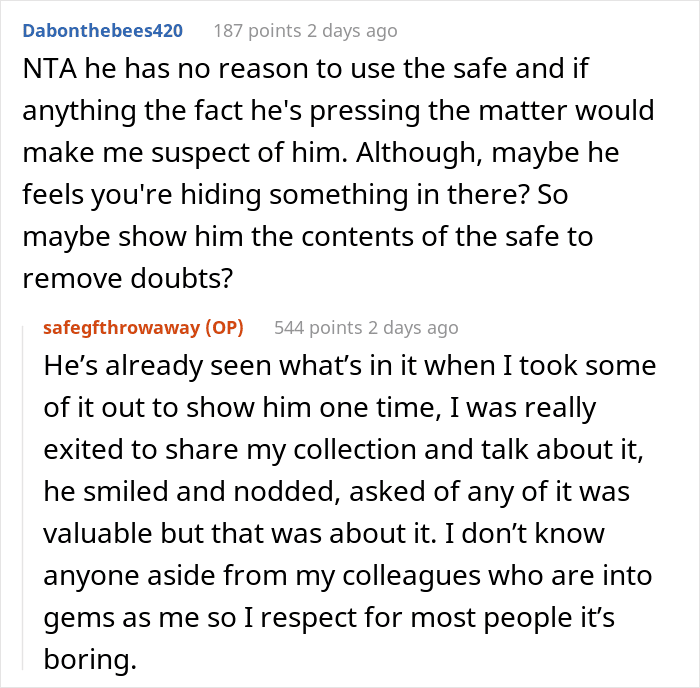Click the 'exited to share my collection' line
The image size is (700, 688).
344,450
